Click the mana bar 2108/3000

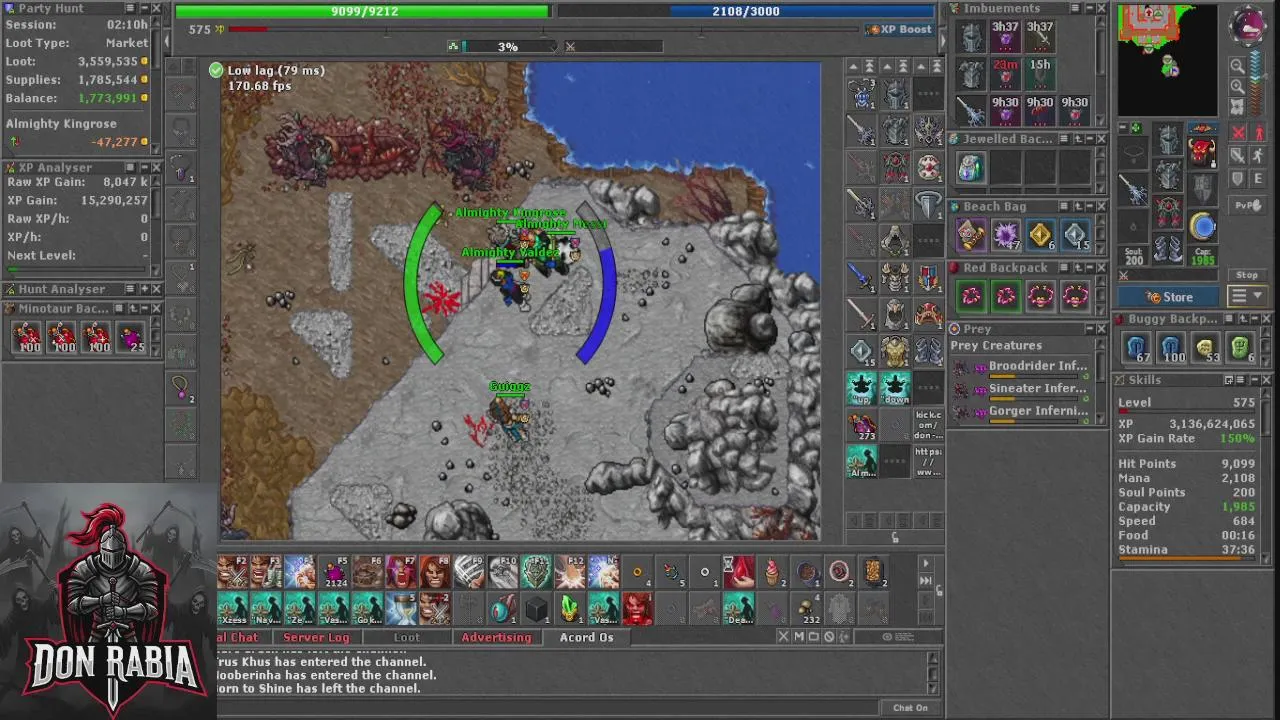tap(746, 12)
